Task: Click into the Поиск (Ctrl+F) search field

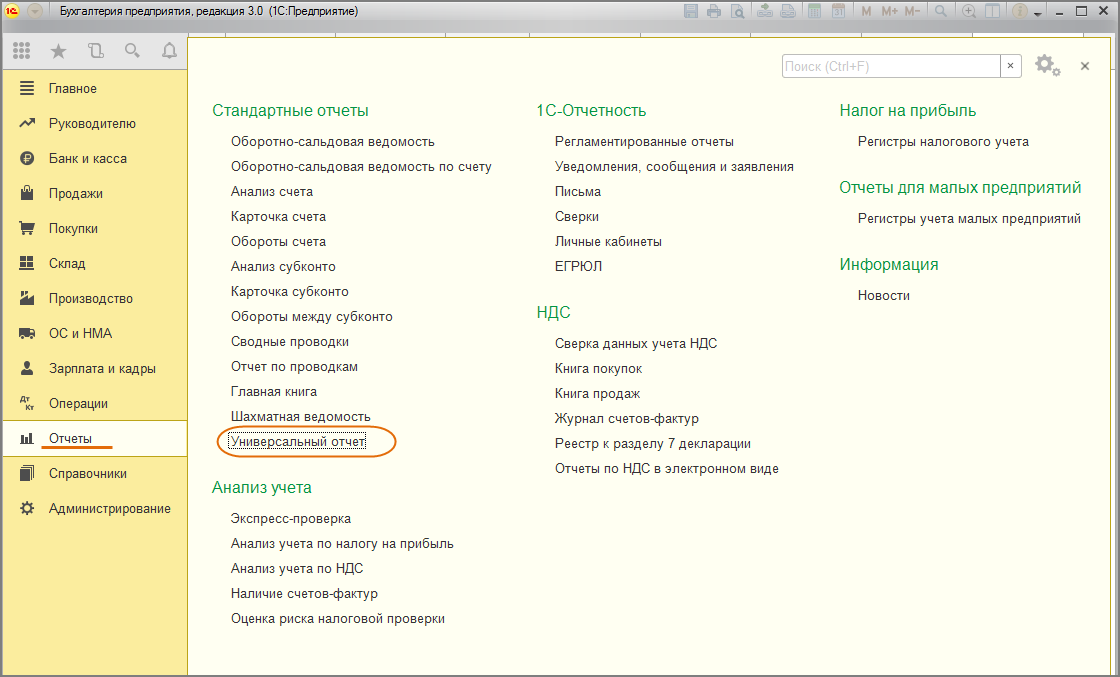Action: pyautogui.click(x=890, y=66)
